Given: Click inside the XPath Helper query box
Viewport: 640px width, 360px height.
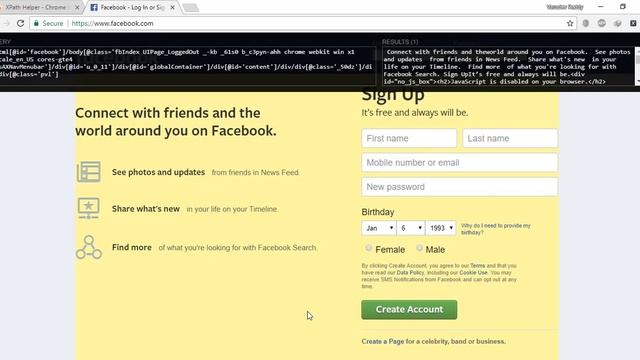Looking at the screenshot, I should coord(188,65).
